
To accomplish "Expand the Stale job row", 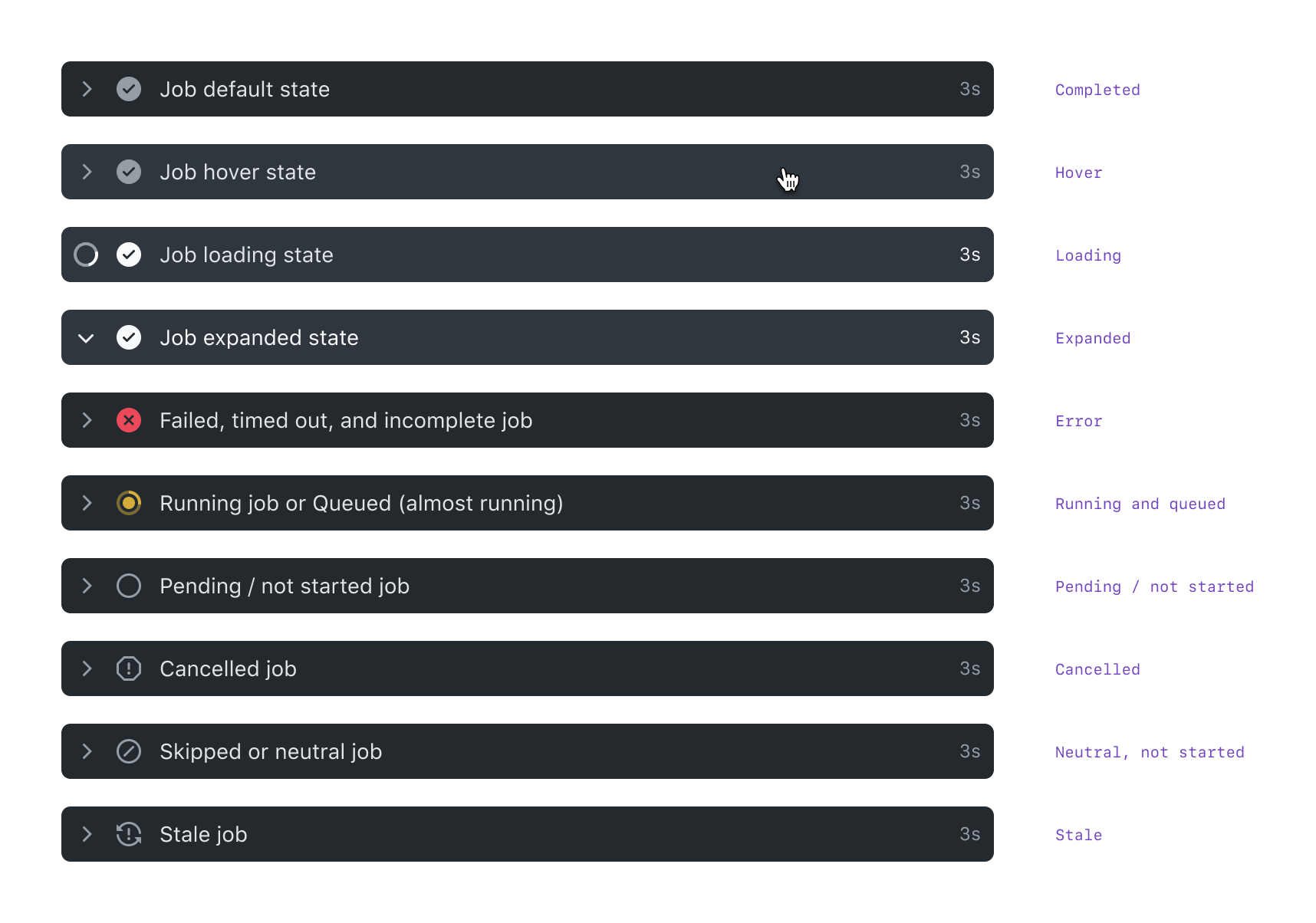I will coord(86,834).
